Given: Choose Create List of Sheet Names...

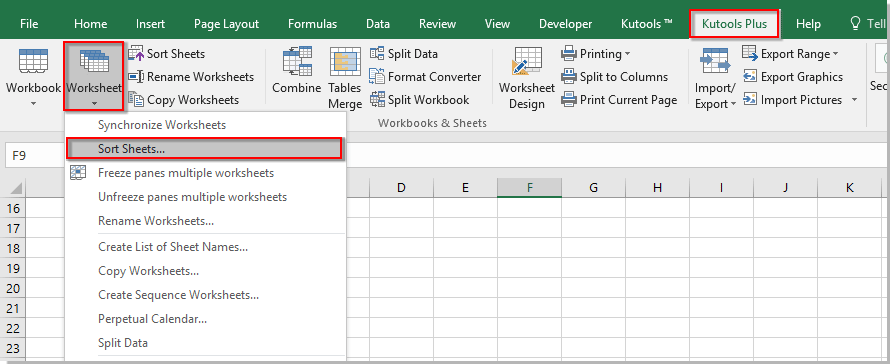Looking at the screenshot, I should coord(205,247).
